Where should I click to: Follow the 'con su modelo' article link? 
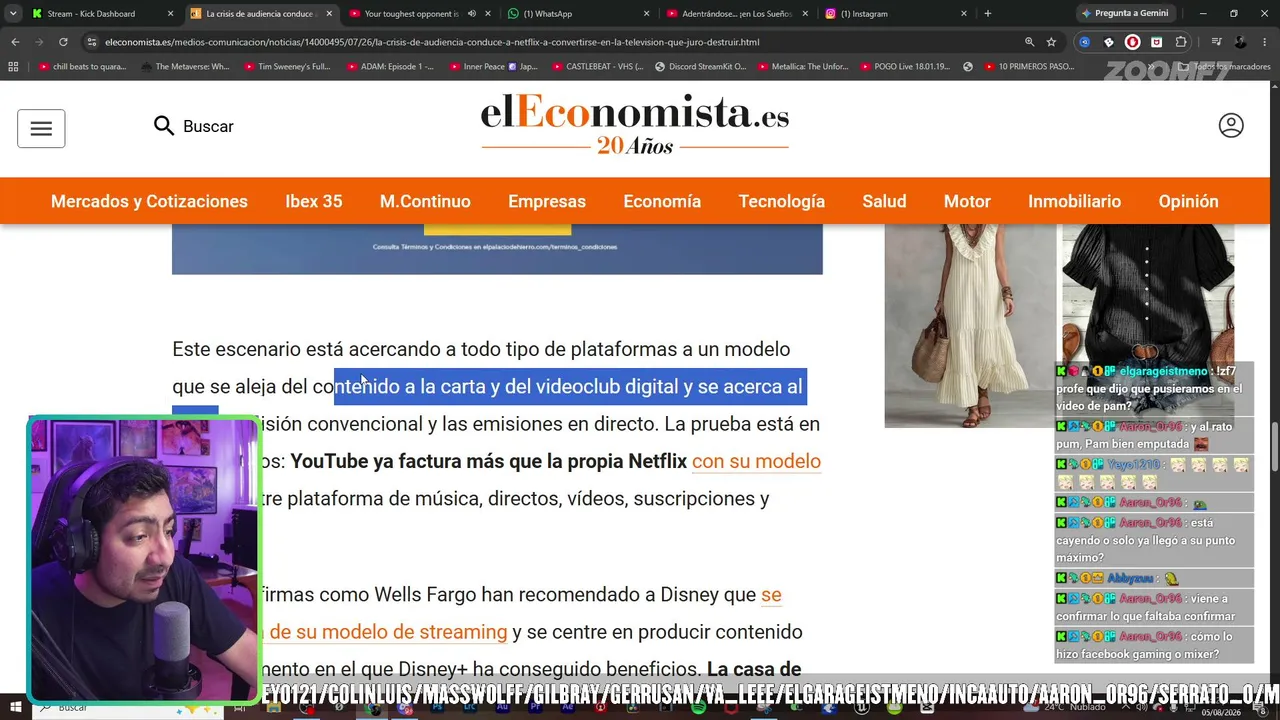[x=756, y=461]
